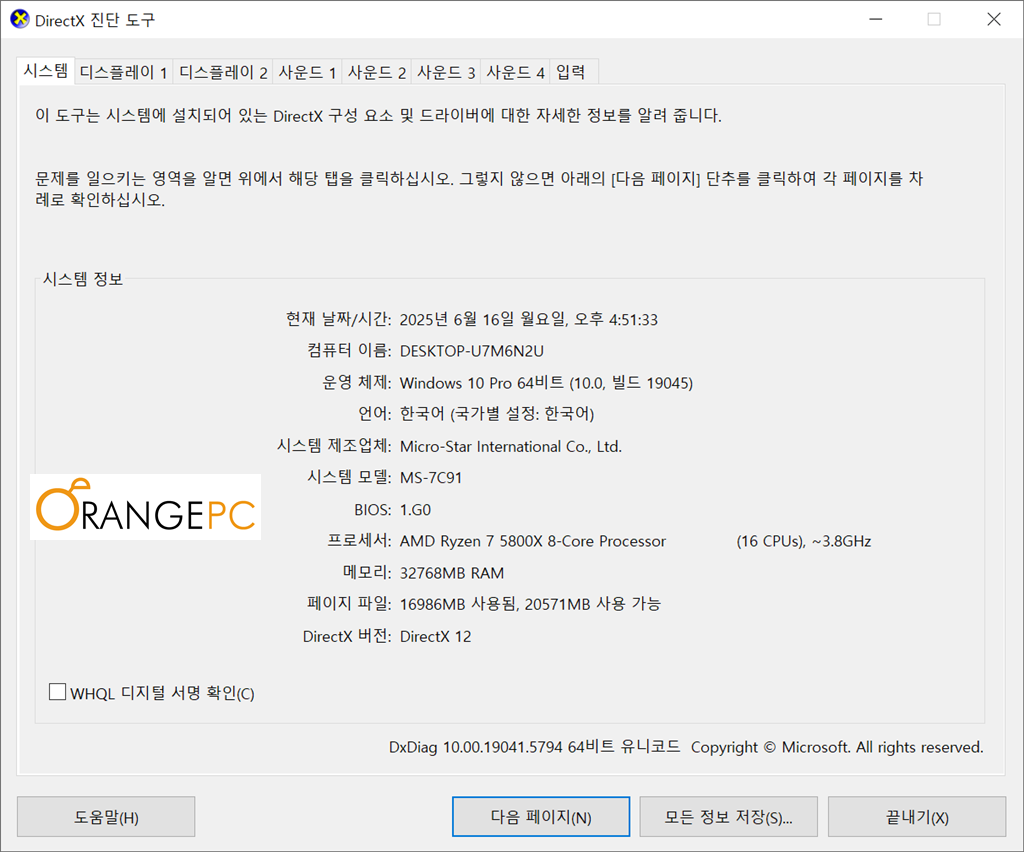Minimize the DirectX 진단 도구 window
1024x852 pixels.
click(876, 20)
